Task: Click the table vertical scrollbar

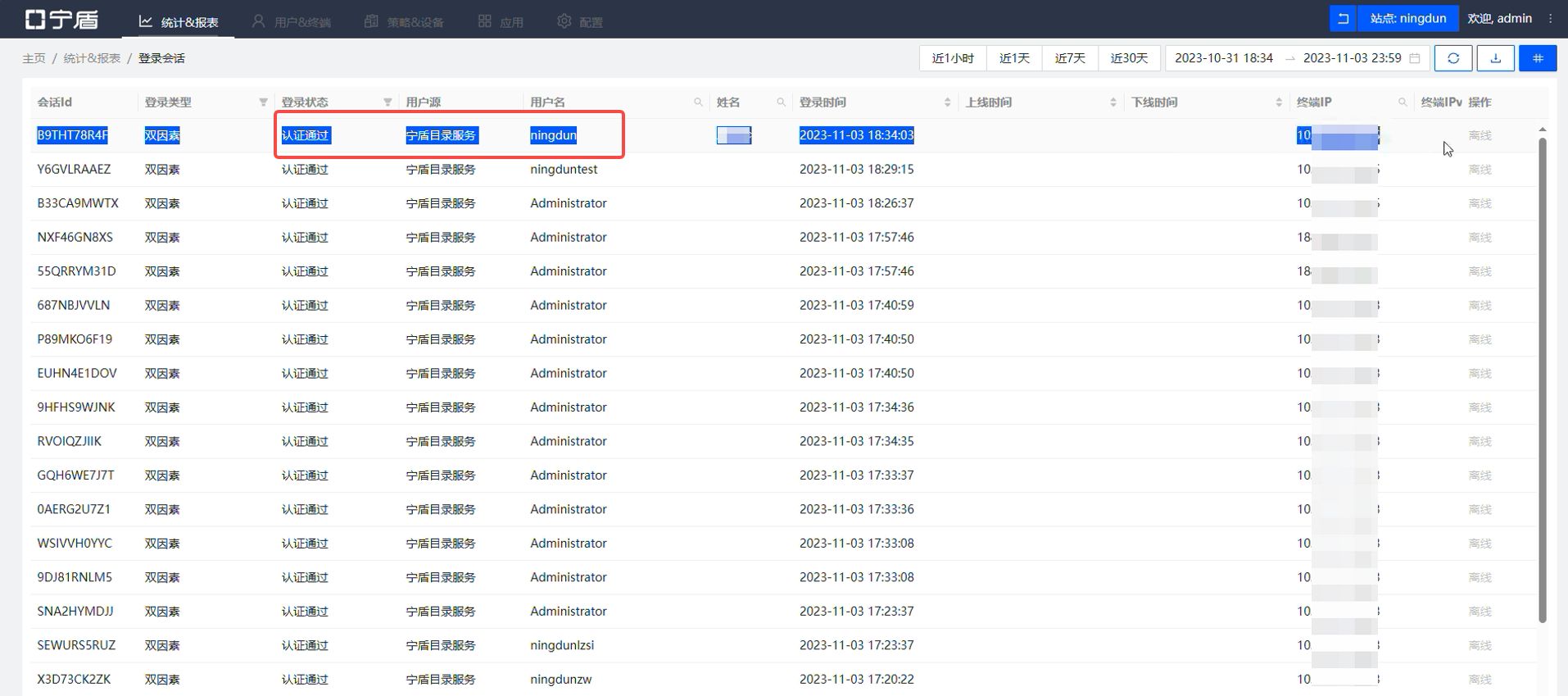Action: (x=1543, y=380)
